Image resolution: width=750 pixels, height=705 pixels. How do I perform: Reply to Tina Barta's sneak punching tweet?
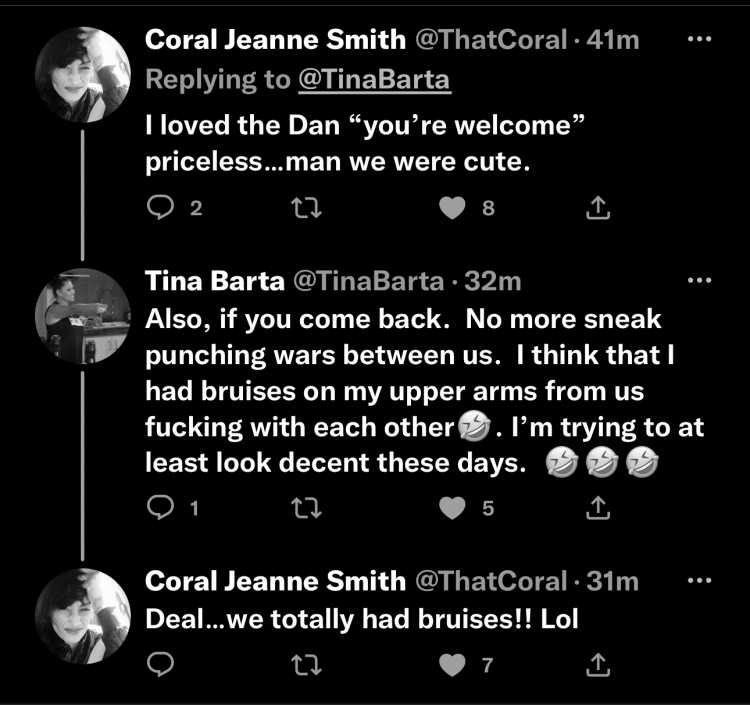click(x=160, y=508)
